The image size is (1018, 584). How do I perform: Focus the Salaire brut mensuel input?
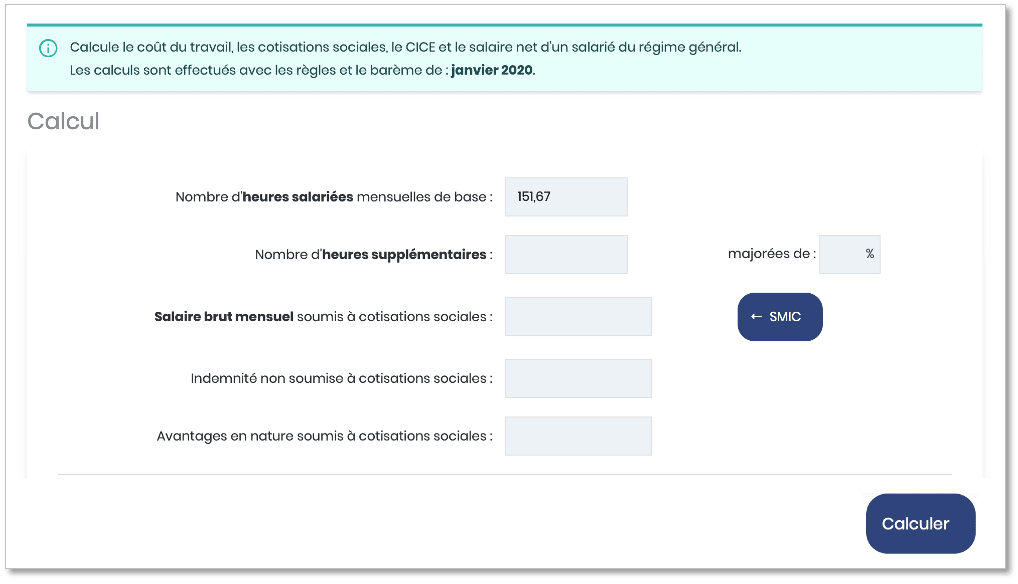click(x=578, y=317)
